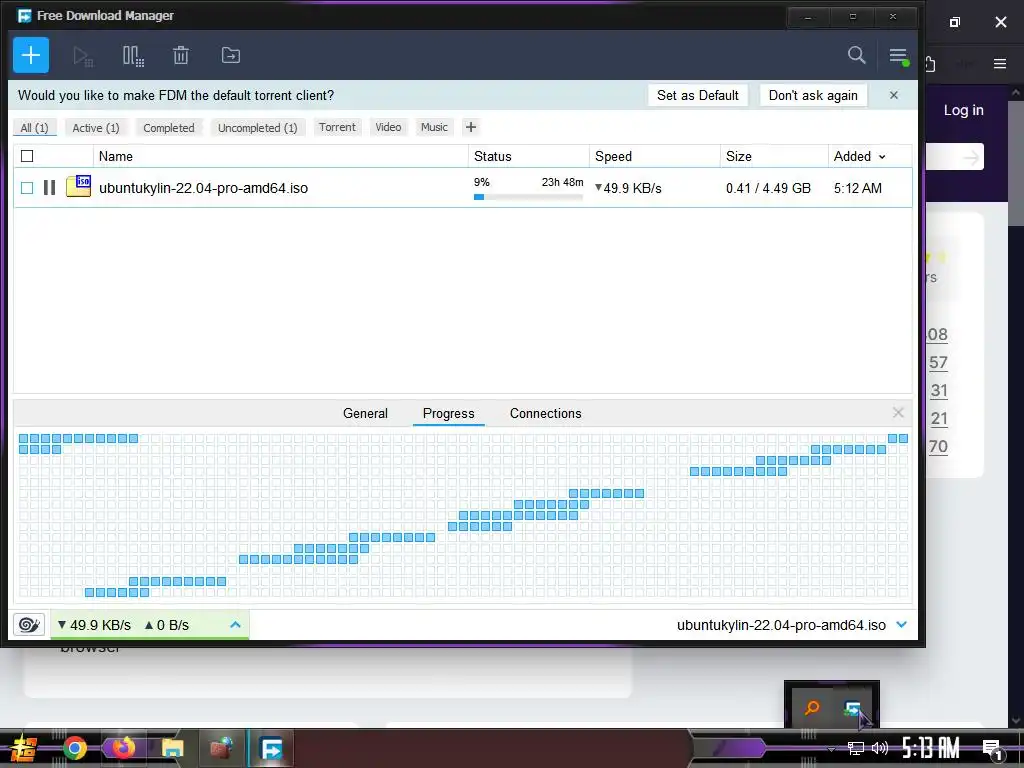This screenshot has width=1024, height=768.
Task: Click Don't ask again button
Action: tap(813, 95)
